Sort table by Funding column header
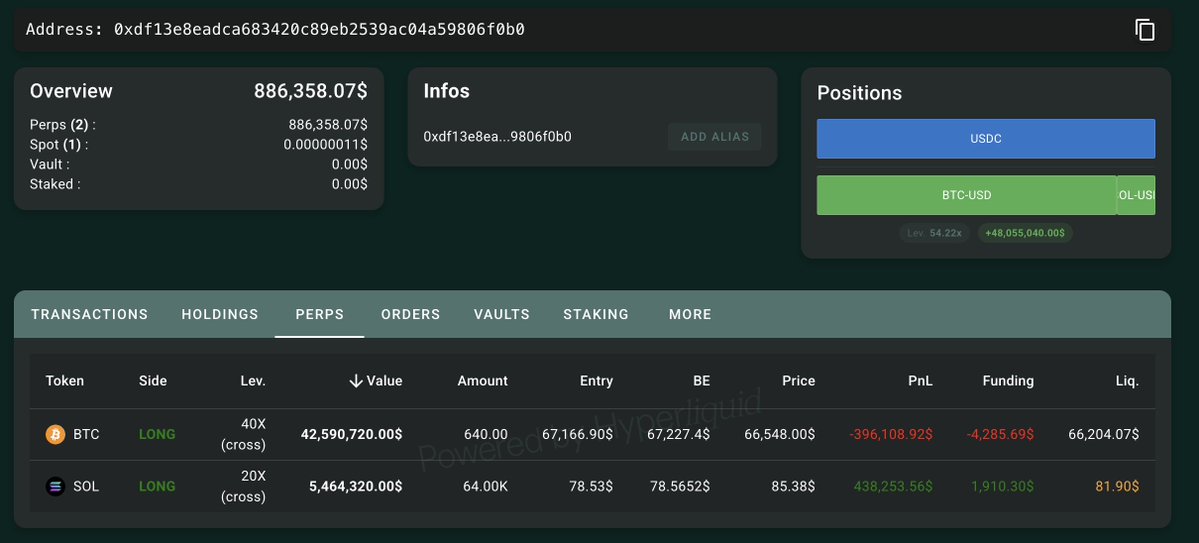The height and width of the screenshot is (543, 1199). [x=1008, y=381]
